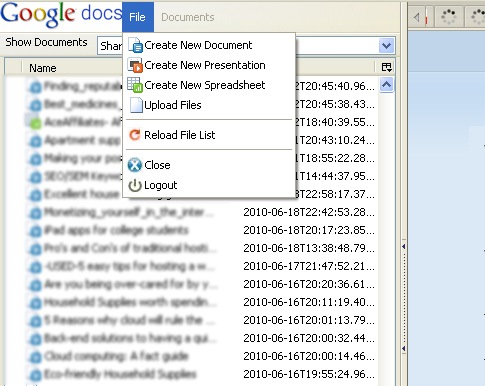This screenshot has height=386, width=485.
Task: Open the Documents menu
Action: pyautogui.click(x=188, y=17)
